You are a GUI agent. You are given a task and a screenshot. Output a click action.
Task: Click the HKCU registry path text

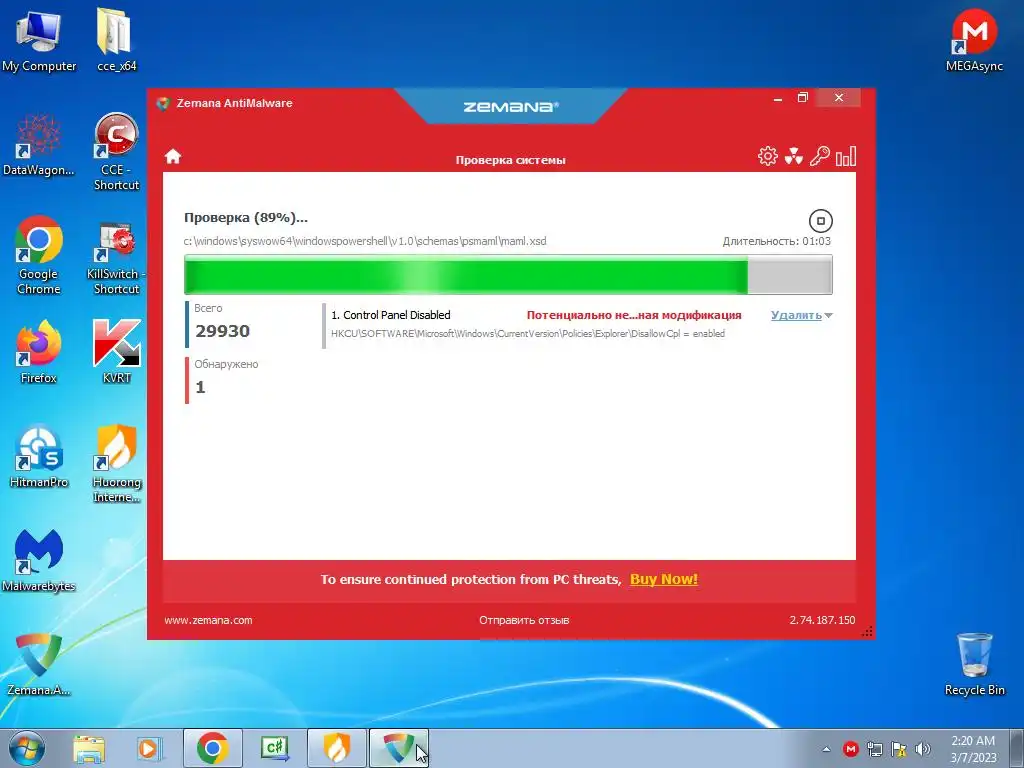click(x=528, y=334)
